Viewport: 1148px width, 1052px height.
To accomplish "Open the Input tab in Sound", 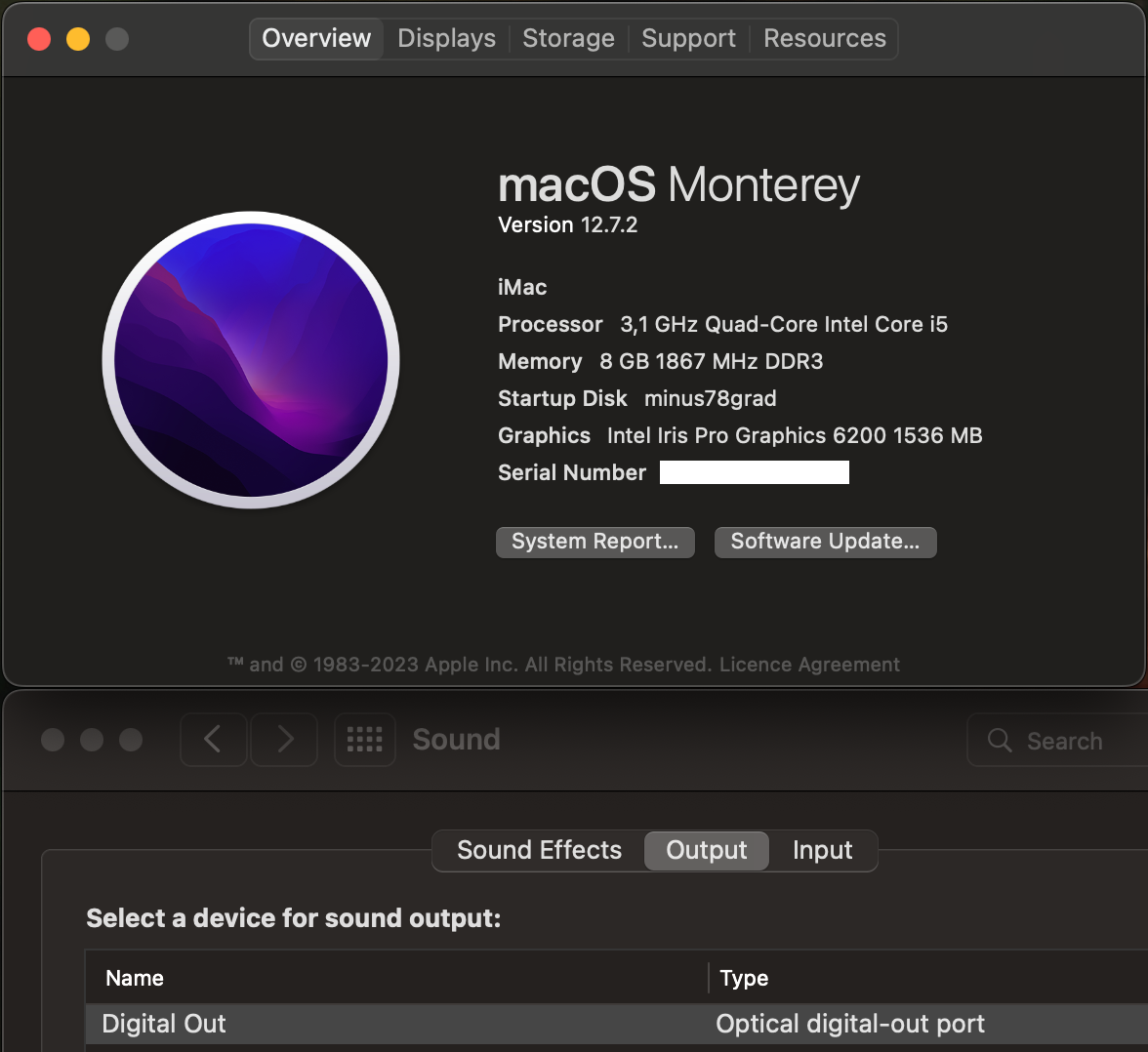I will pyautogui.click(x=822, y=850).
